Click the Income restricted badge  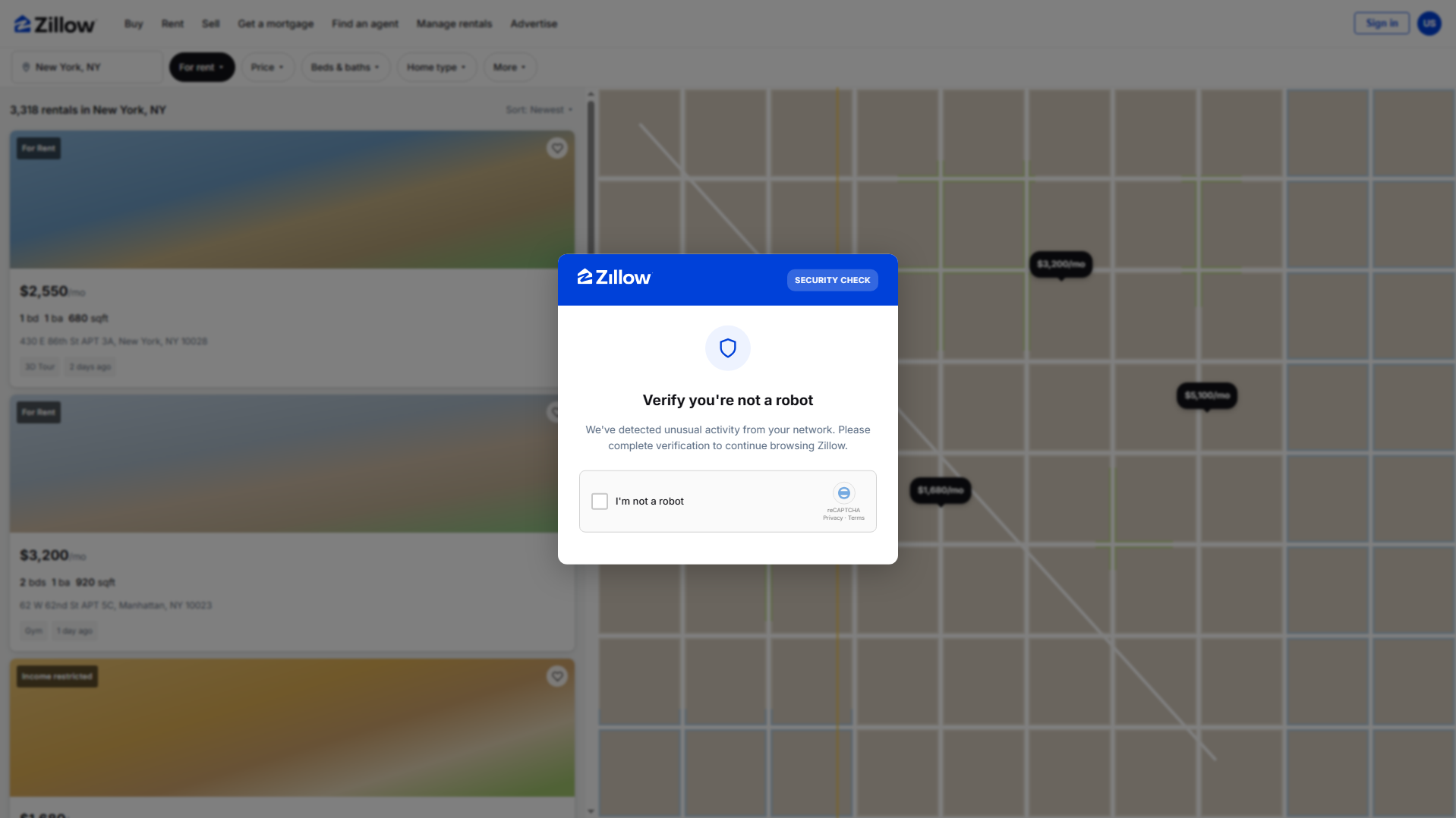57,677
